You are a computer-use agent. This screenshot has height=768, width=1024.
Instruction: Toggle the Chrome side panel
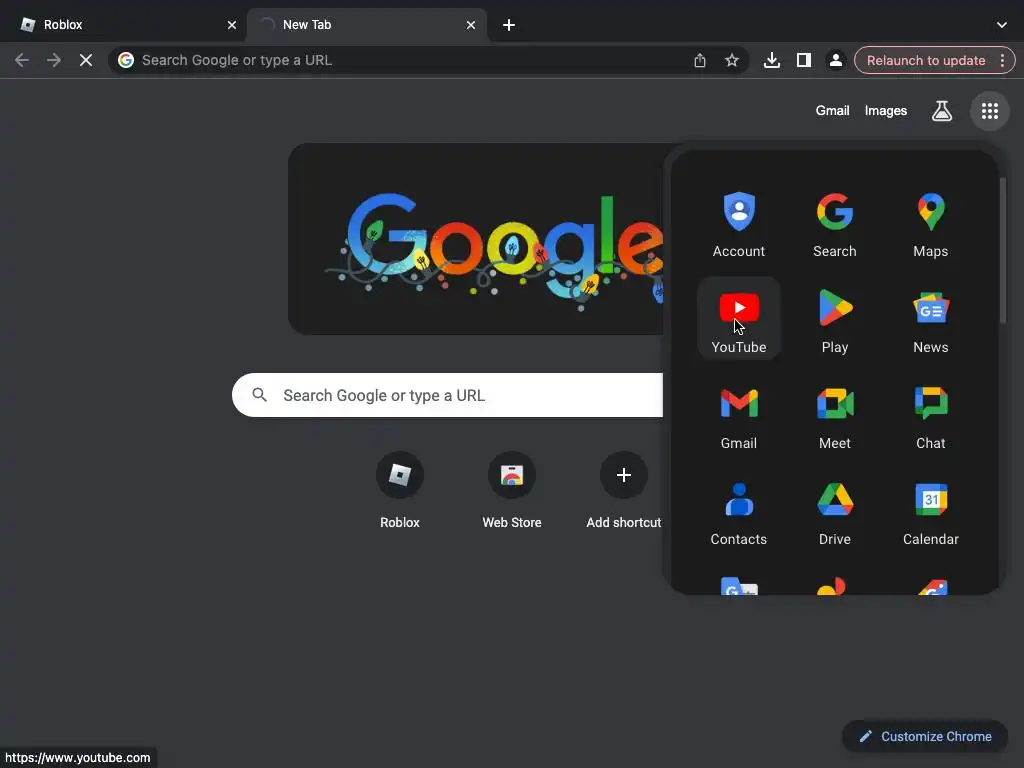(803, 60)
